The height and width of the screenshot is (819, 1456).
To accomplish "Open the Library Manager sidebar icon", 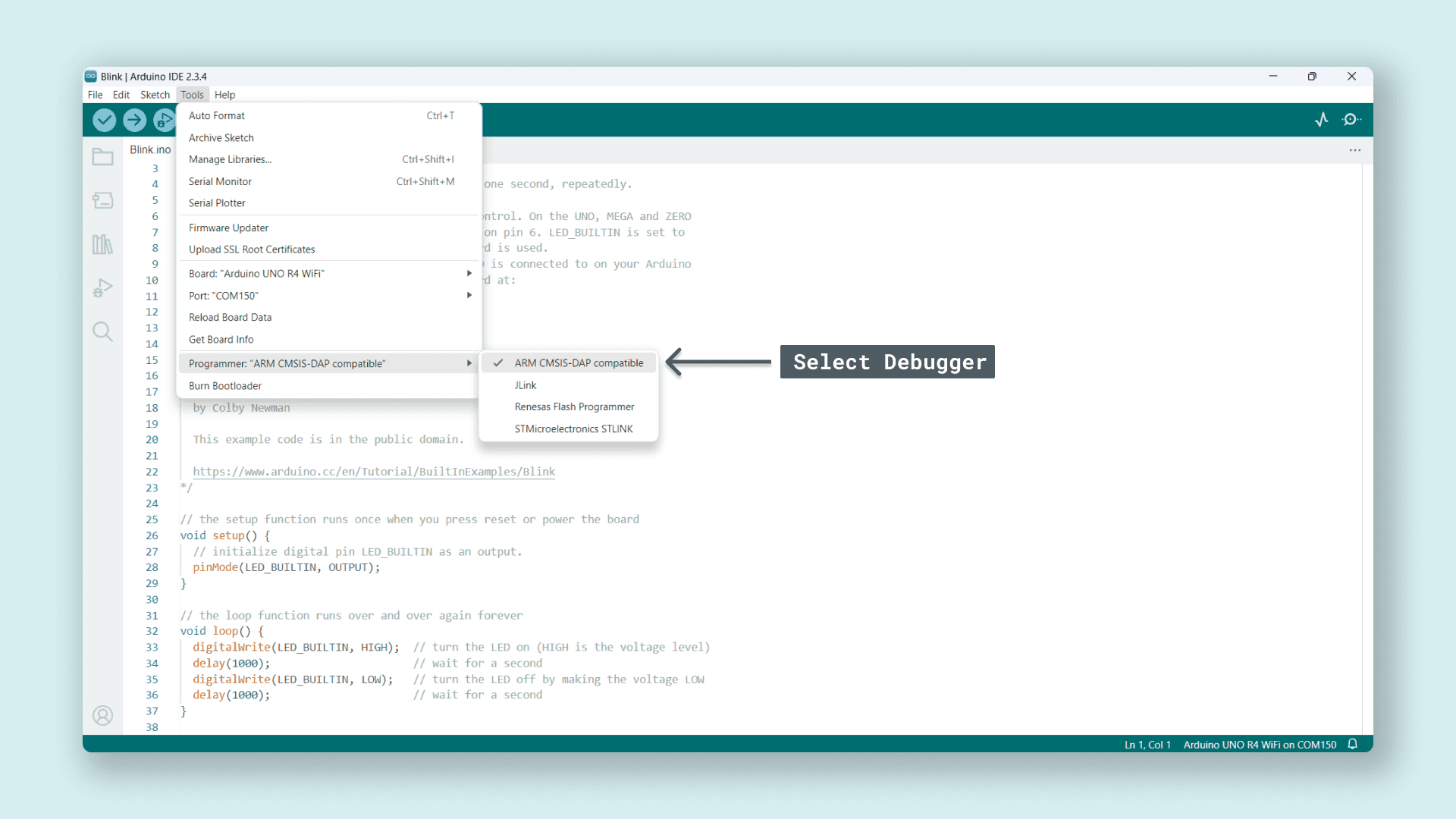I will tap(103, 244).
